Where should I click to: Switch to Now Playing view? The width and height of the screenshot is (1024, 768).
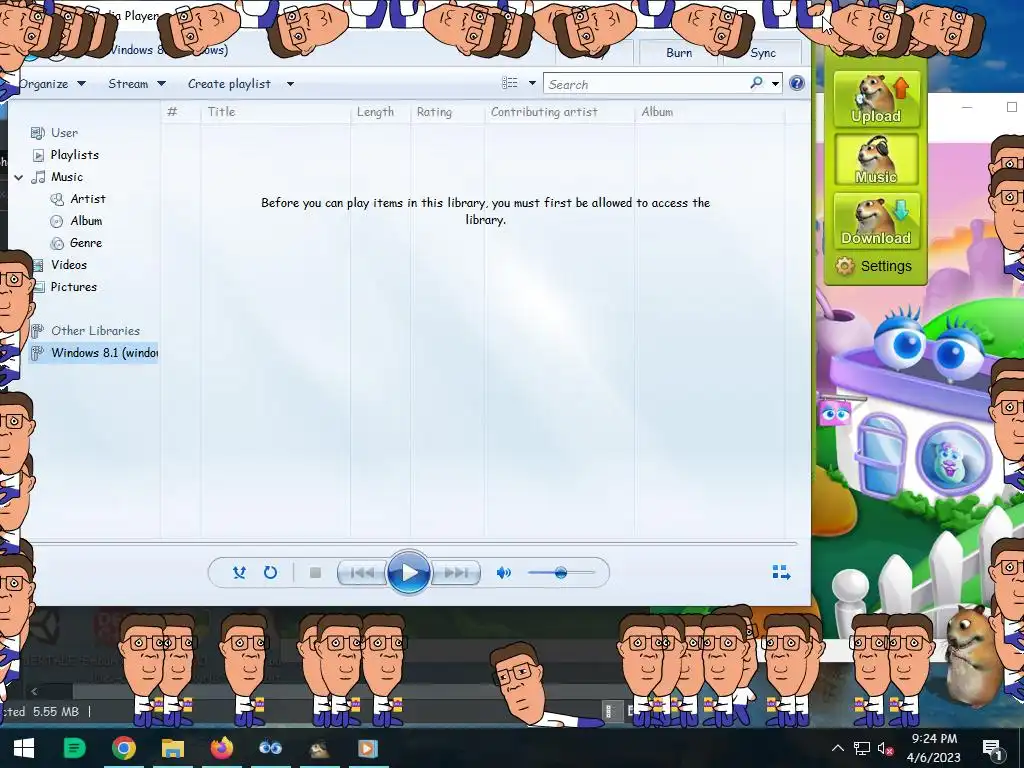pos(781,573)
